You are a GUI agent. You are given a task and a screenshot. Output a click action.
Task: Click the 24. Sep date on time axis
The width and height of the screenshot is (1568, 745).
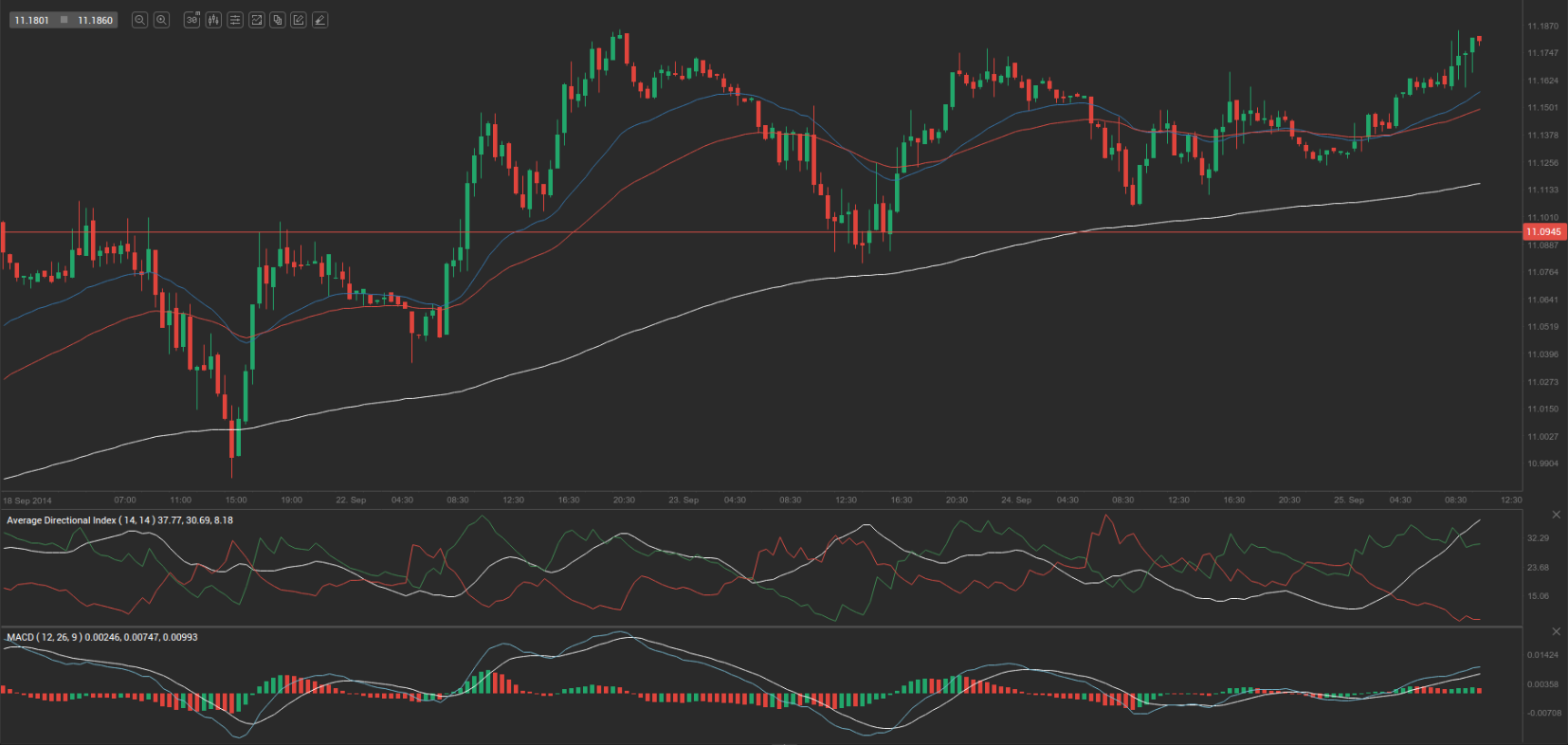click(x=1015, y=500)
